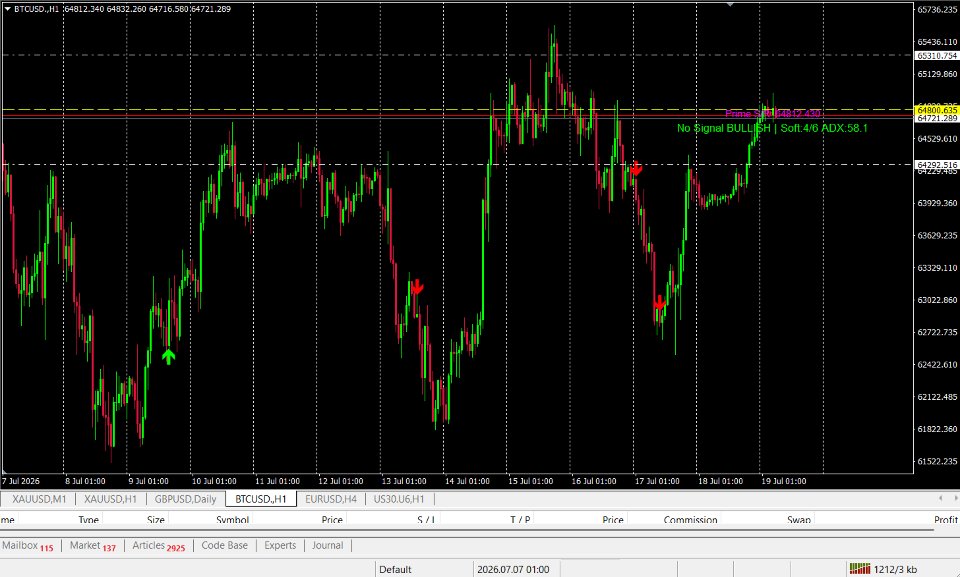Image resolution: width=960 pixels, height=577 pixels.
Task: Open the Mailbox terminal tab
Action: tap(28, 545)
